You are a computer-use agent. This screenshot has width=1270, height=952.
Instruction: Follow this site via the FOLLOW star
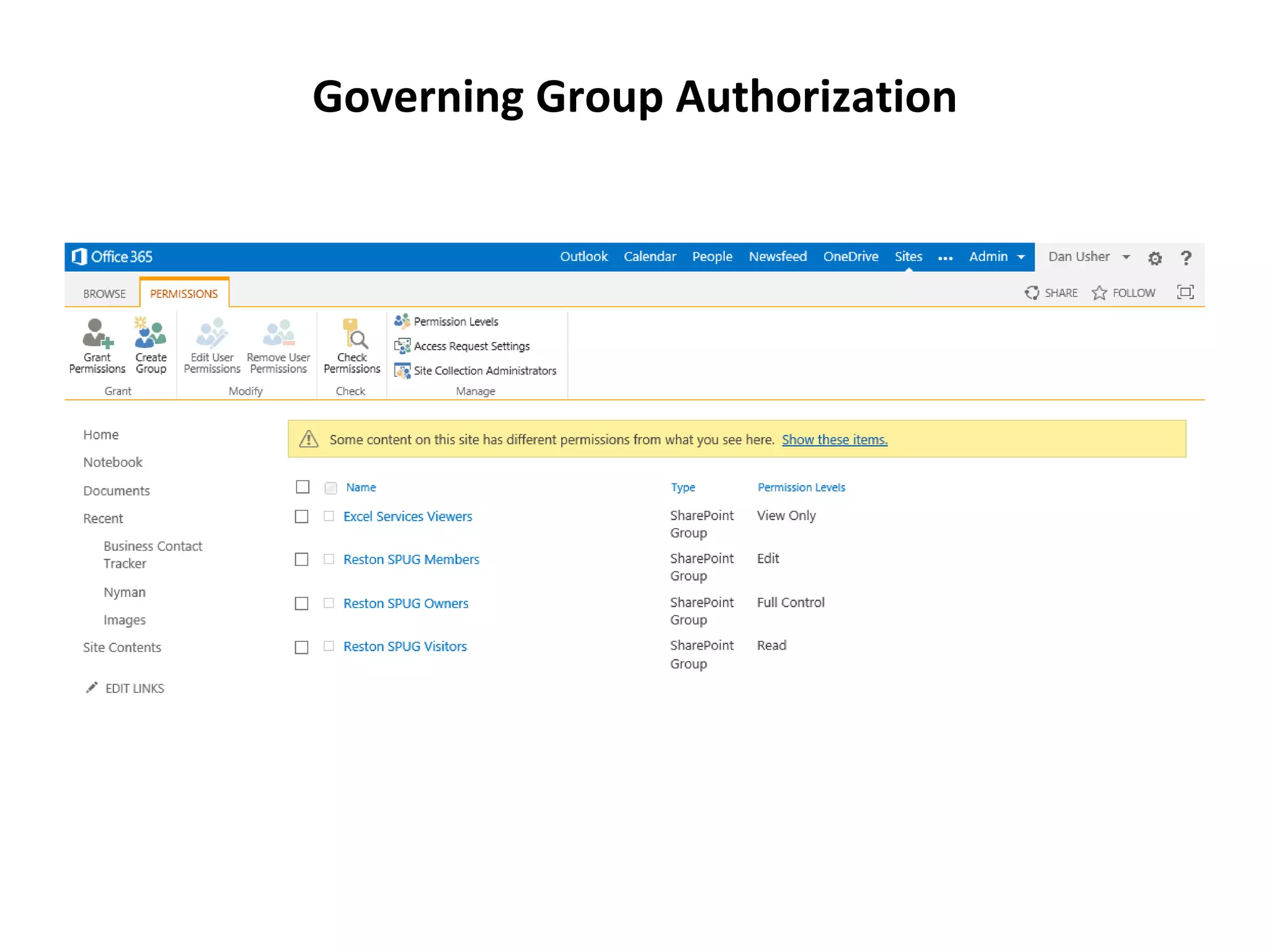tap(1124, 293)
